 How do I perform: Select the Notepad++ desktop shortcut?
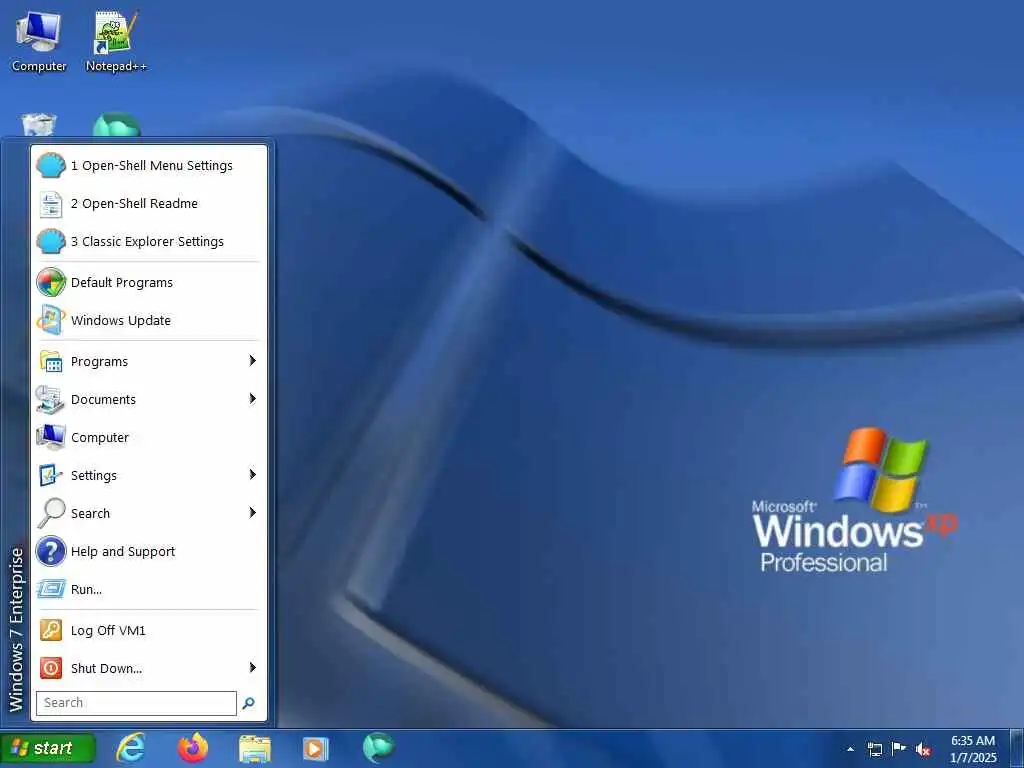coord(116,42)
